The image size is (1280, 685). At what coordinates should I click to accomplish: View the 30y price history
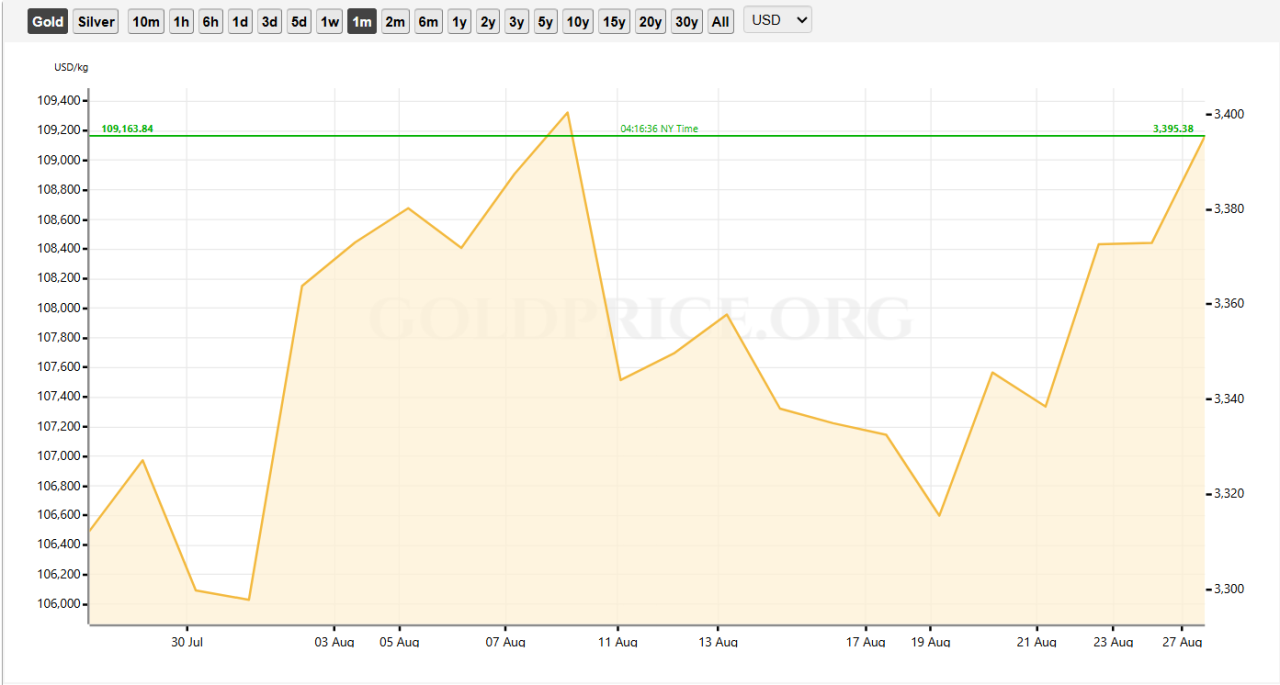point(686,21)
